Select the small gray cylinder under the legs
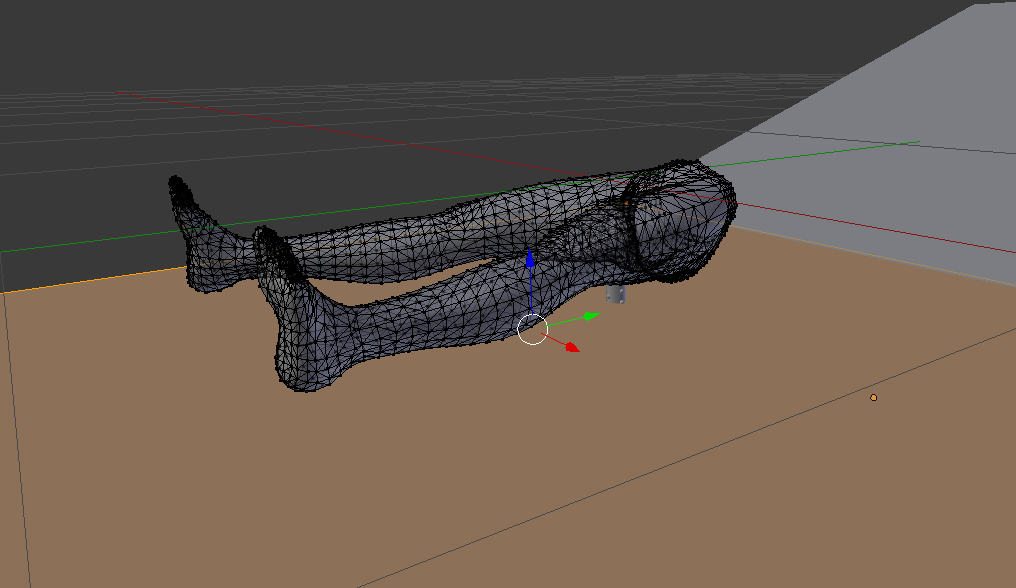The image size is (1016, 588). click(616, 294)
